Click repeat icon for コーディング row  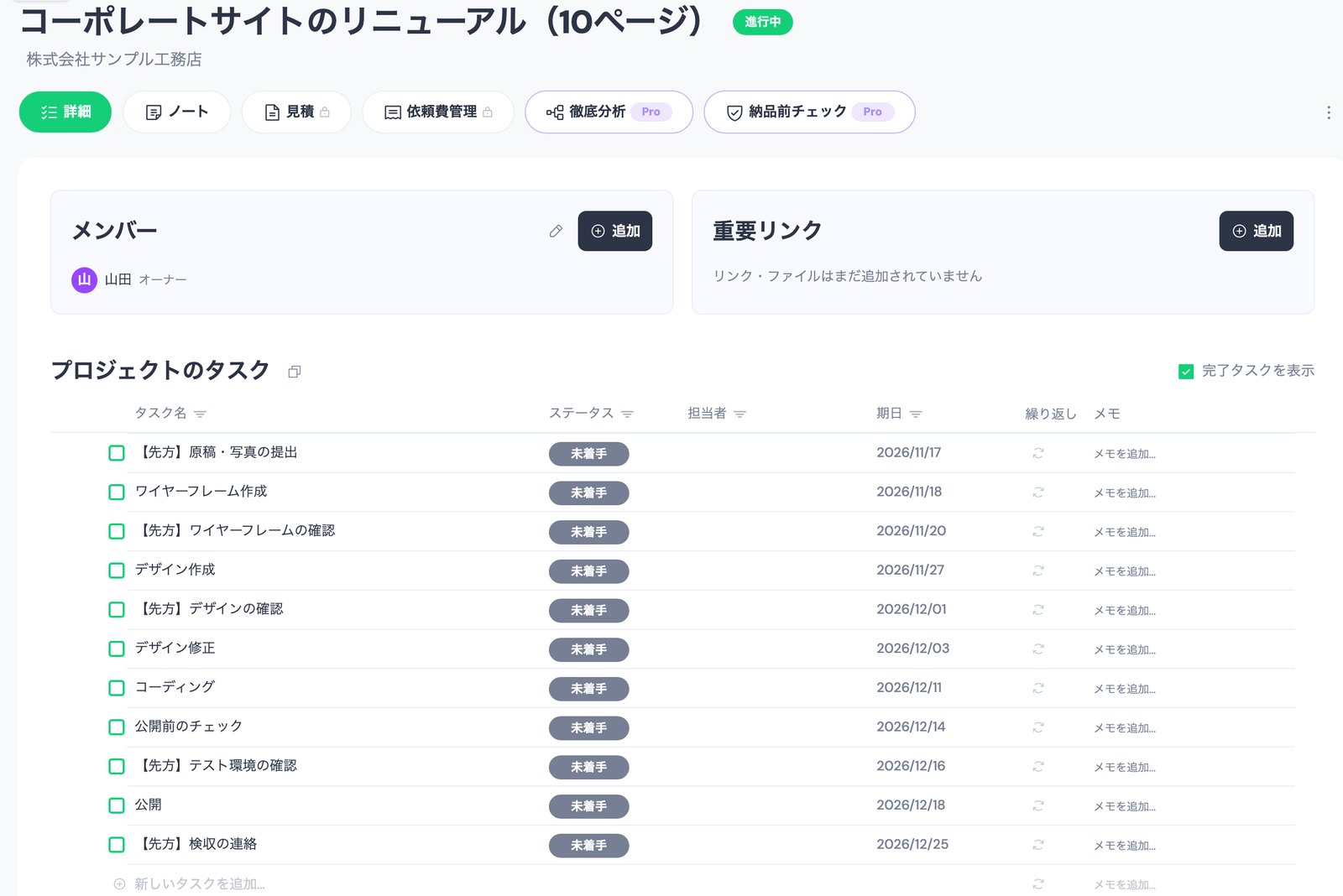[x=1038, y=688]
